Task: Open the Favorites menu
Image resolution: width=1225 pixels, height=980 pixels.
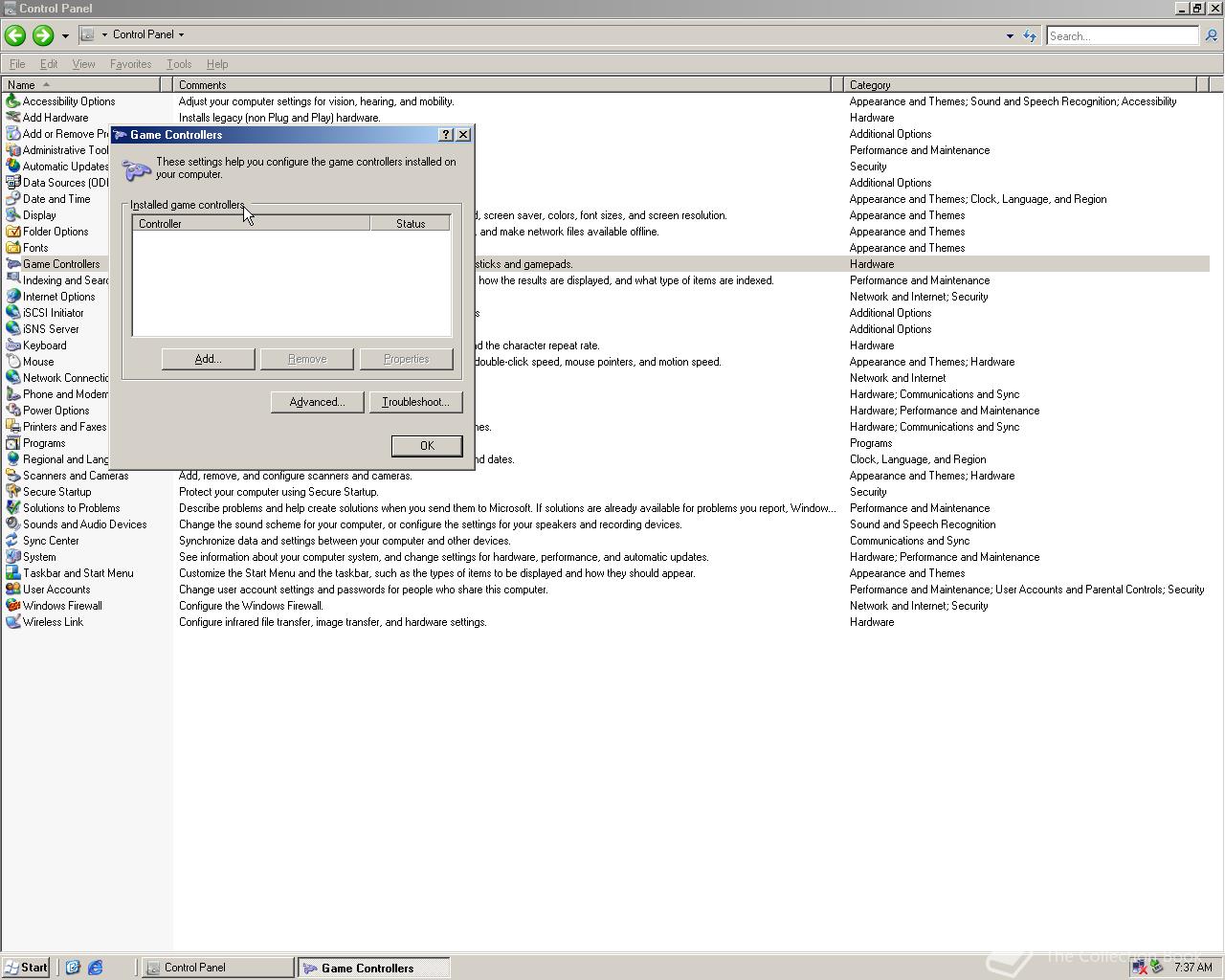Action: [x=130, y=64]
